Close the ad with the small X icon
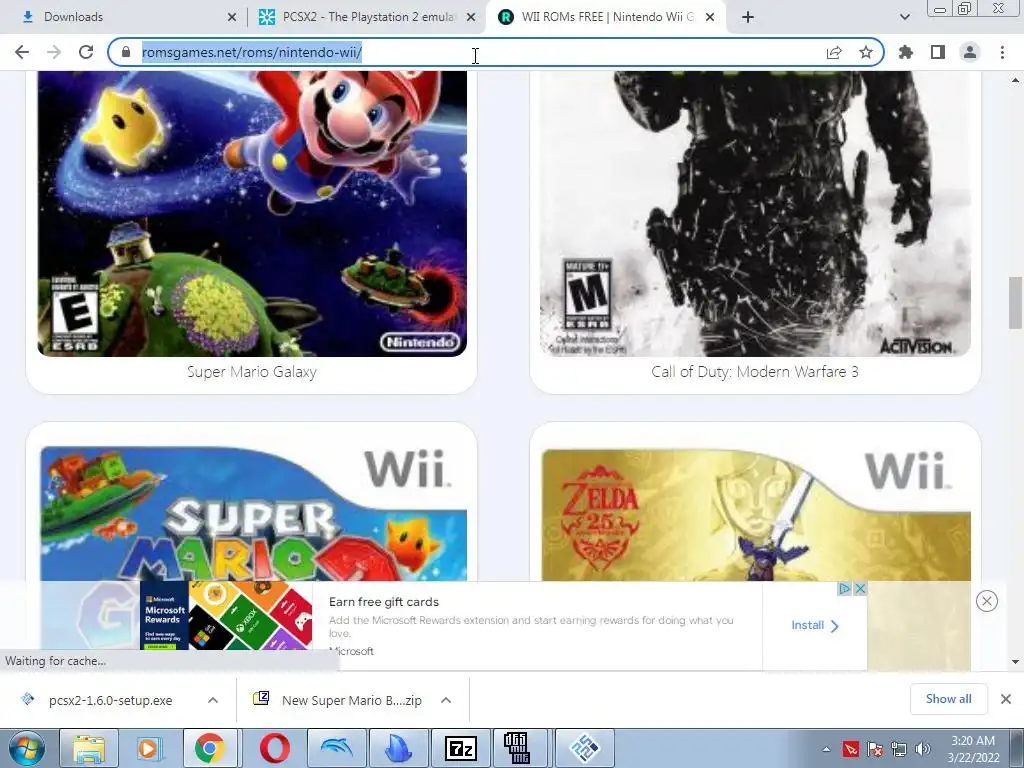 [x=861, y=588]
